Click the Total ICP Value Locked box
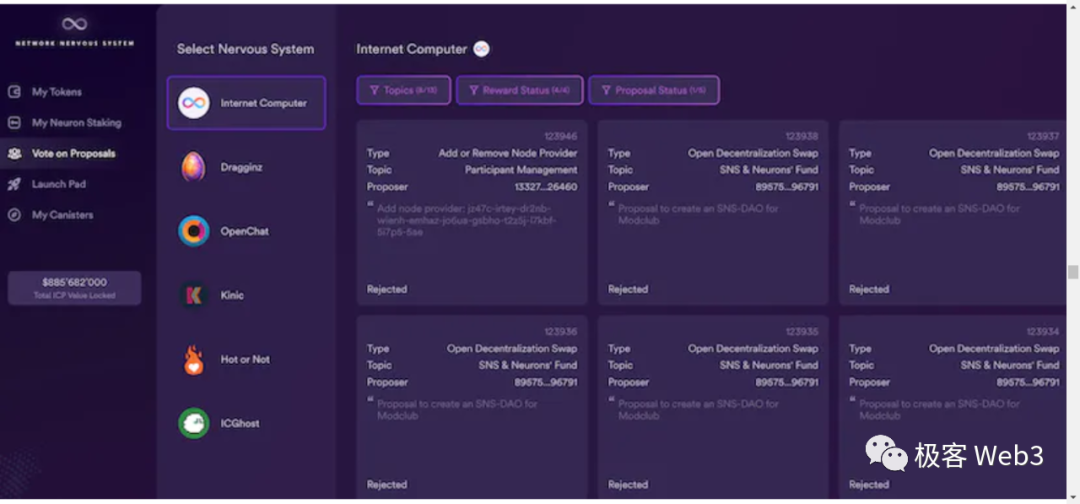The height and width of the screenshot is (504, 1080). [x=74, y=288]
